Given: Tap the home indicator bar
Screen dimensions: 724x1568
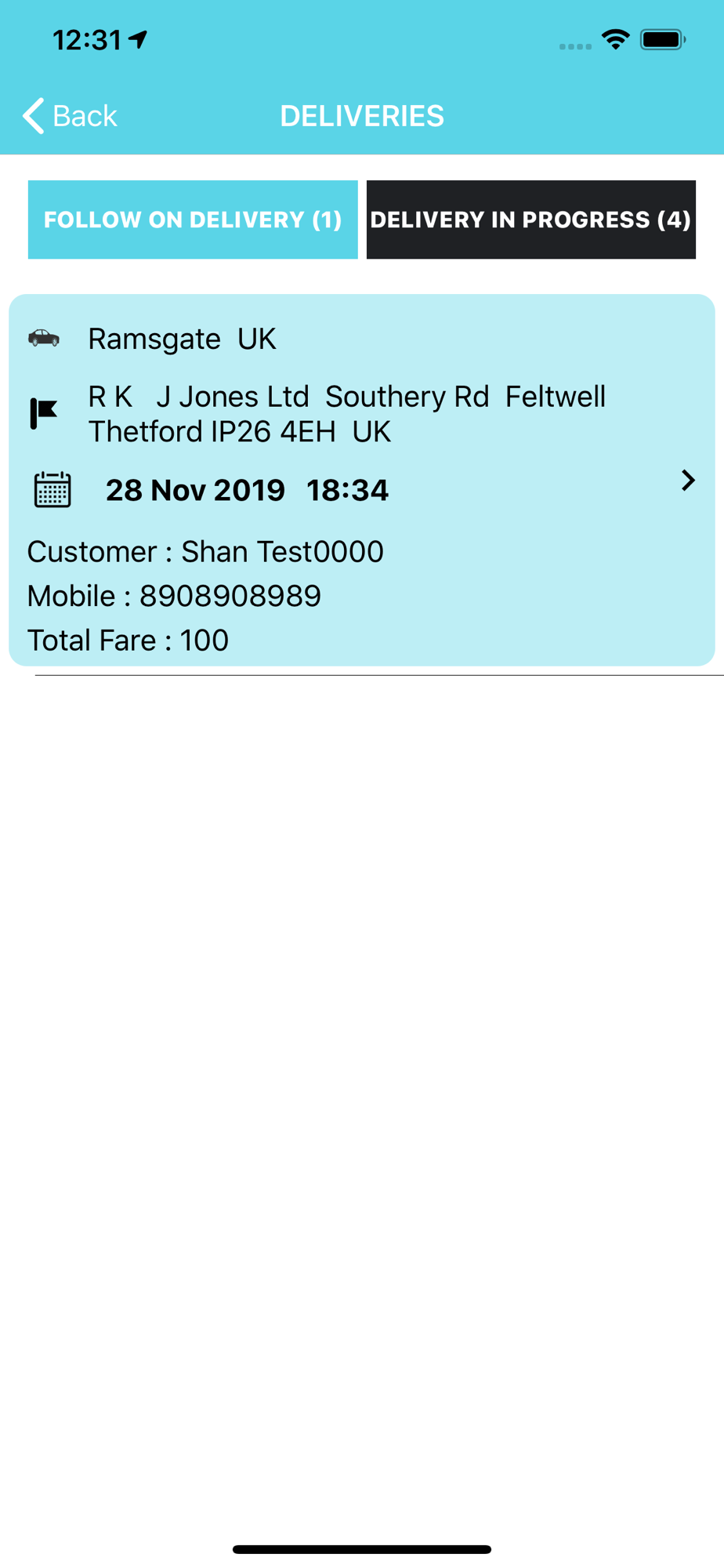Looking at the screenshot, I should (362, 1549).
